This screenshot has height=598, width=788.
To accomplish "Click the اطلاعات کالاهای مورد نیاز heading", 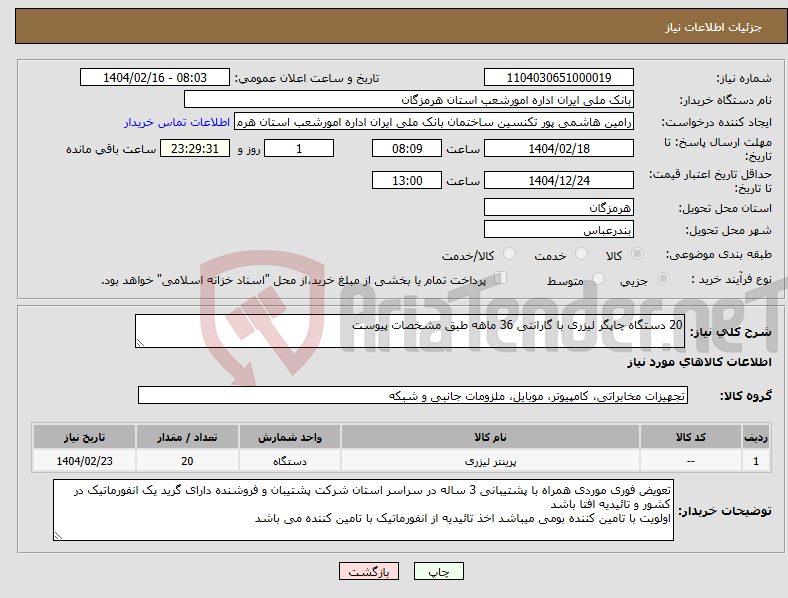I will pos(699,362).
